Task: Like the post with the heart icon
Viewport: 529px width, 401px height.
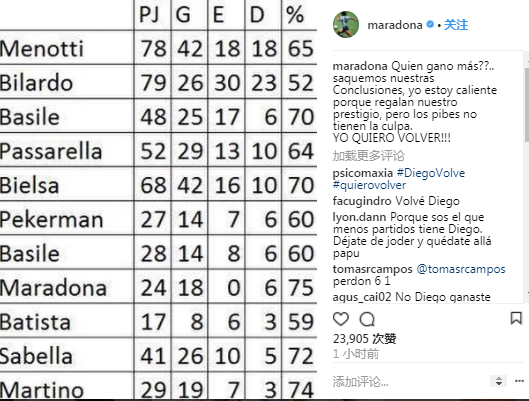Action: 341,319
